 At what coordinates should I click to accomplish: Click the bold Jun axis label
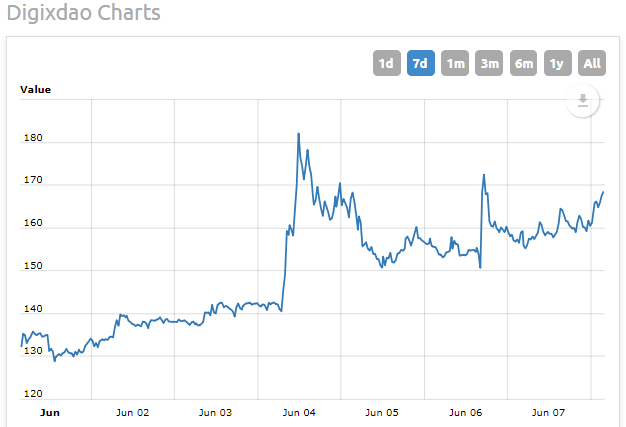tap(50, 413)
